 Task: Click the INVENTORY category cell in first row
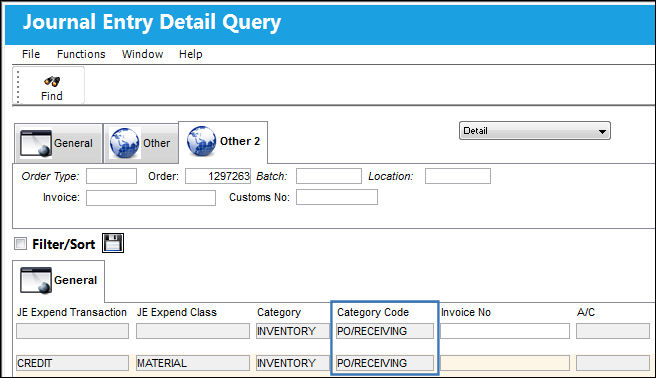(x=293, y=331)
